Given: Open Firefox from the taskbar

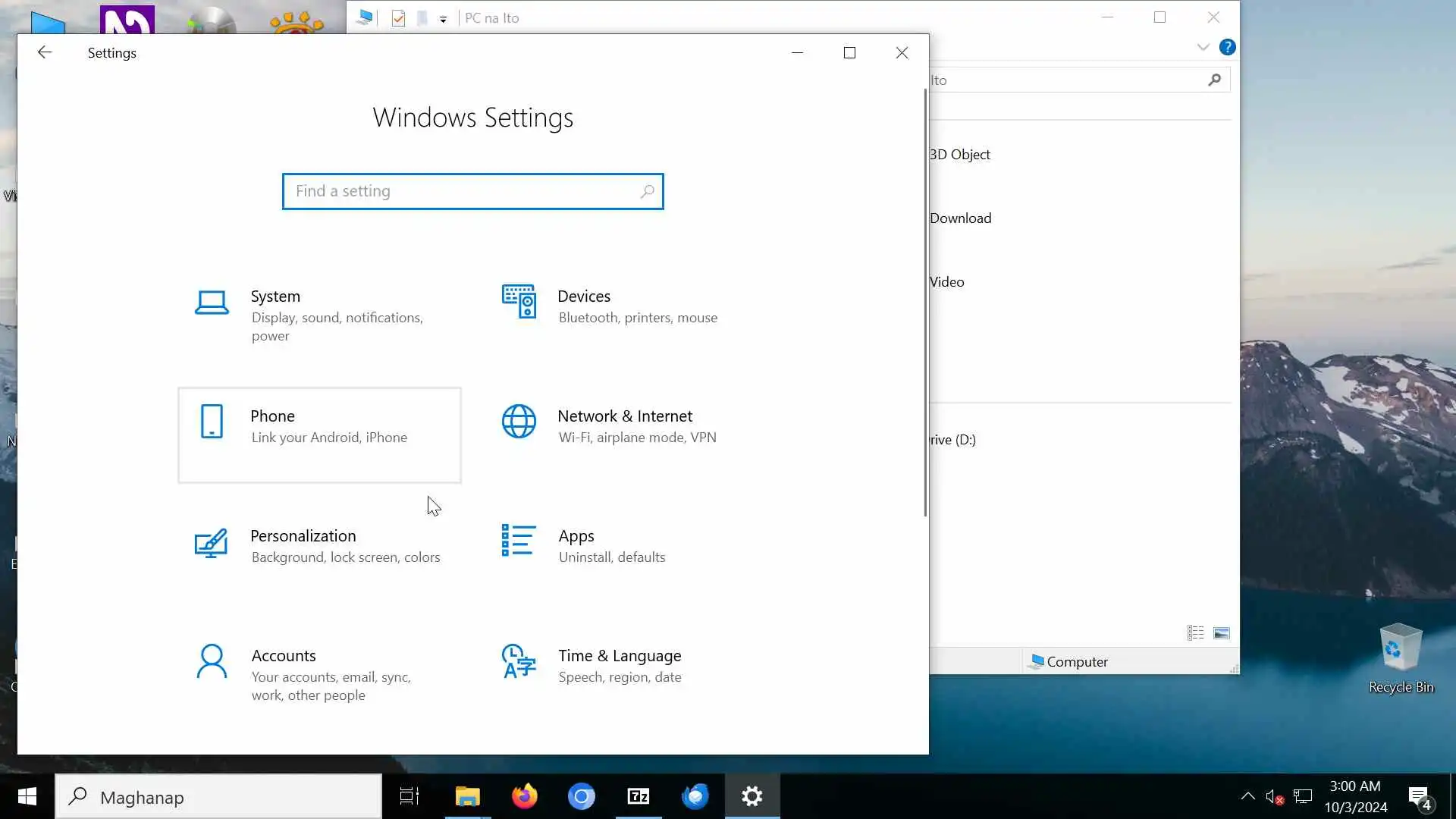Looking at the screenshot, I should click(524, 796).
